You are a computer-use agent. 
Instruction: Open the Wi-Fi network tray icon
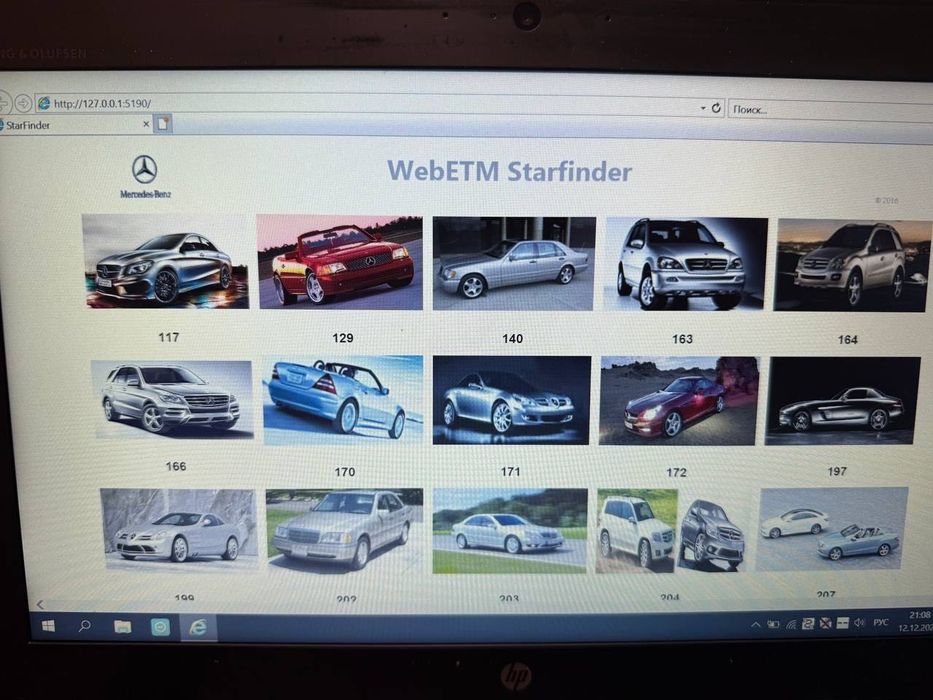pyautogui.click(x=791, y=624)
